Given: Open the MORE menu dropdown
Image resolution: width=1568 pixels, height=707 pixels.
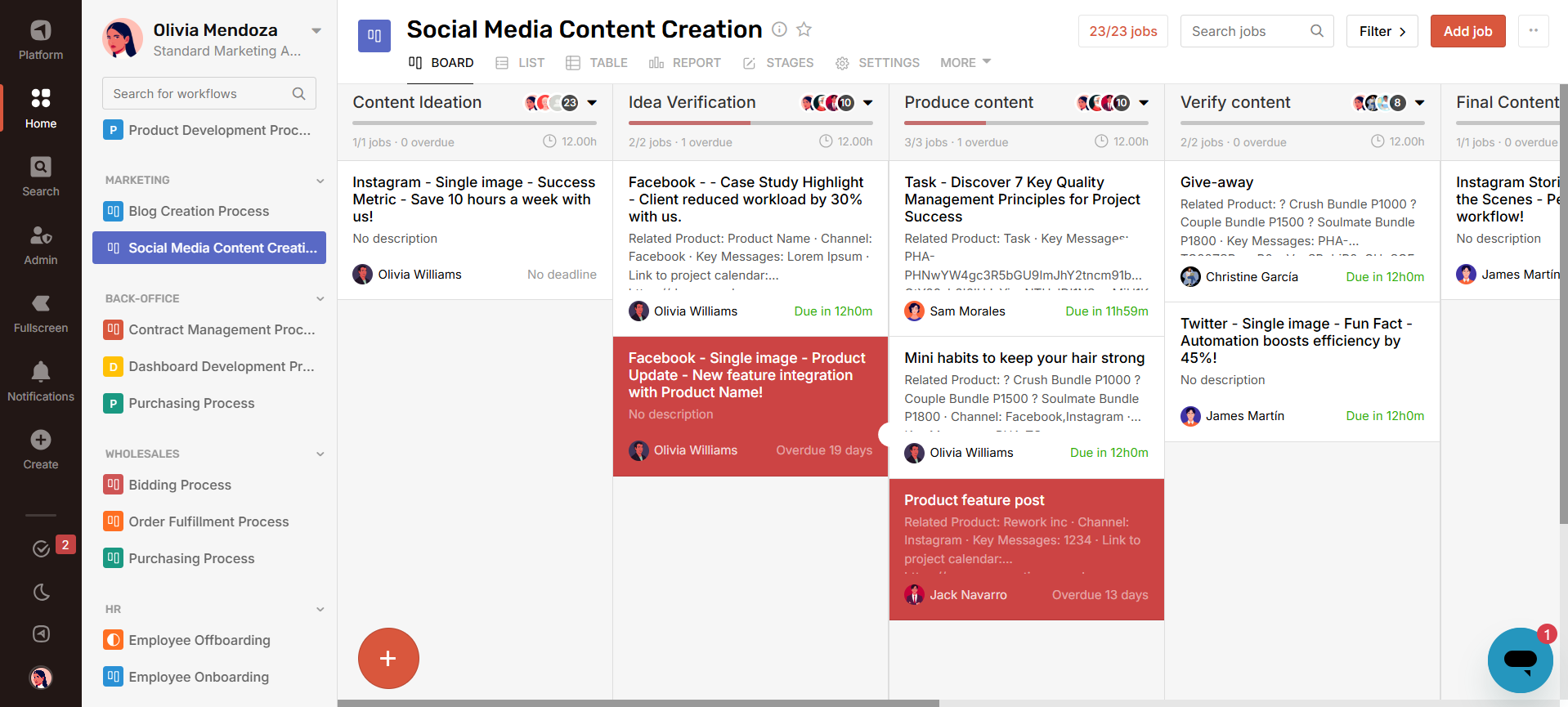Looking at the screenshot, I should (965, 63).
